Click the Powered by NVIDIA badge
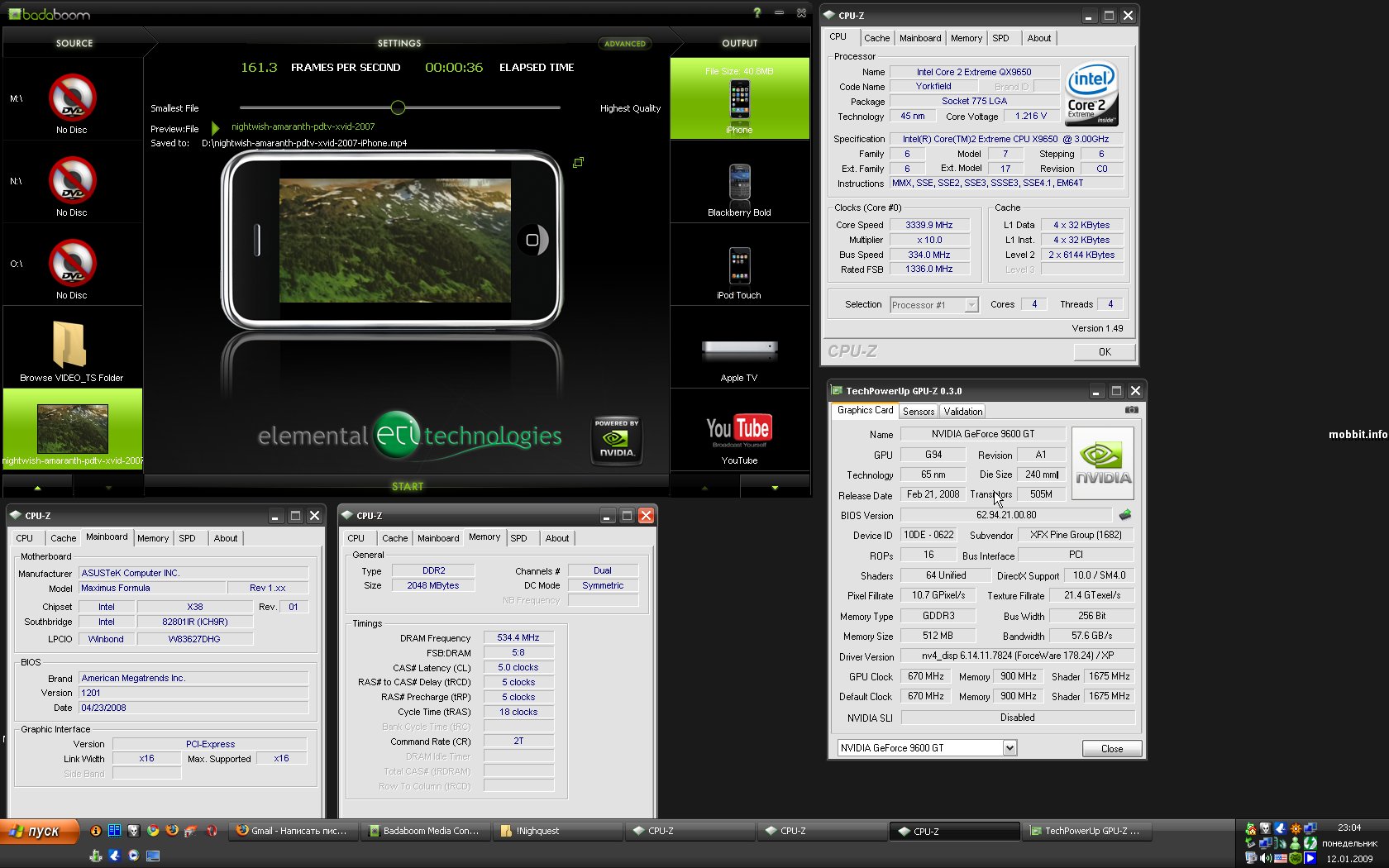 (x=617, y=439)
